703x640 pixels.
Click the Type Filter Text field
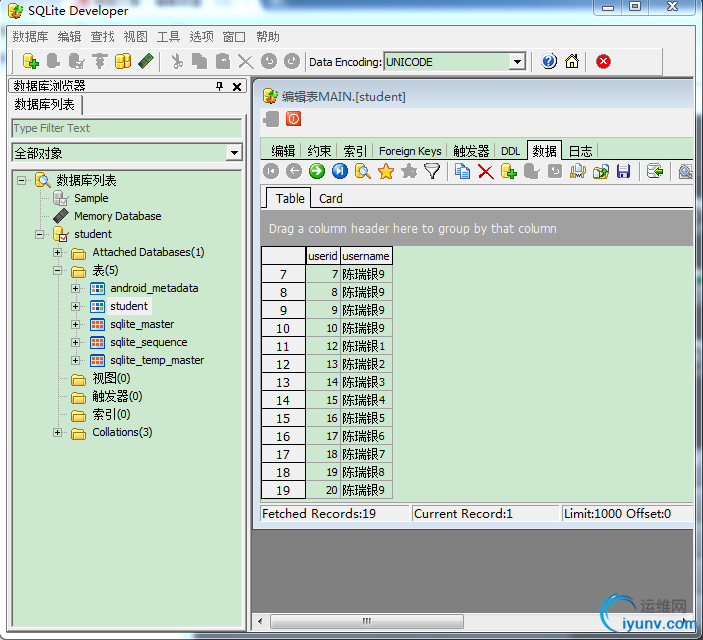click(x=126, y=128)
